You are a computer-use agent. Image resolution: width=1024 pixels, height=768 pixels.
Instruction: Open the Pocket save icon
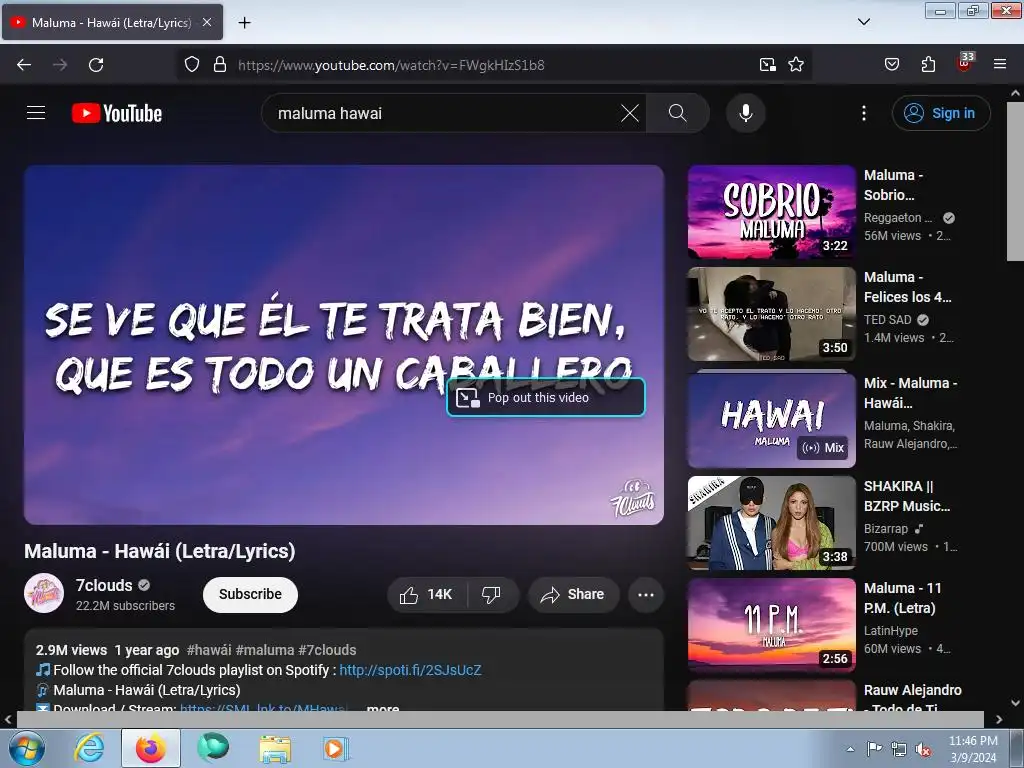pos(891,65)
